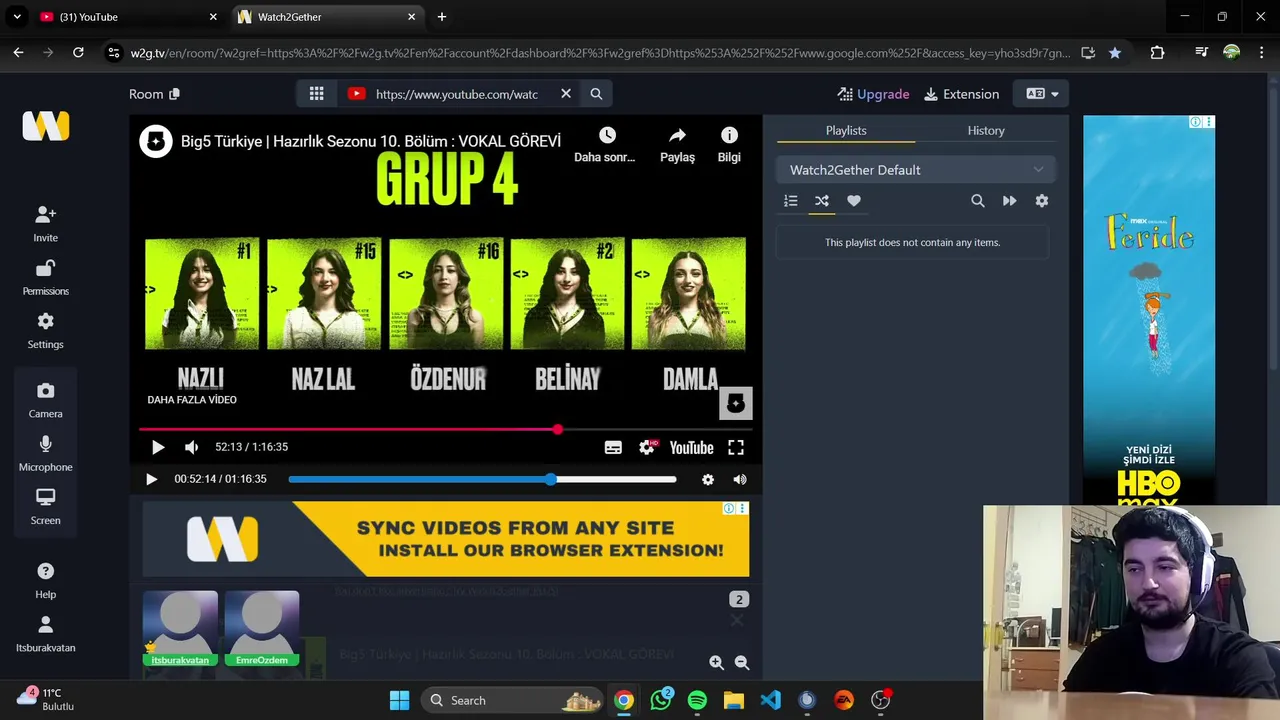Play using the Watch2Gether play button

pos(151,480)
